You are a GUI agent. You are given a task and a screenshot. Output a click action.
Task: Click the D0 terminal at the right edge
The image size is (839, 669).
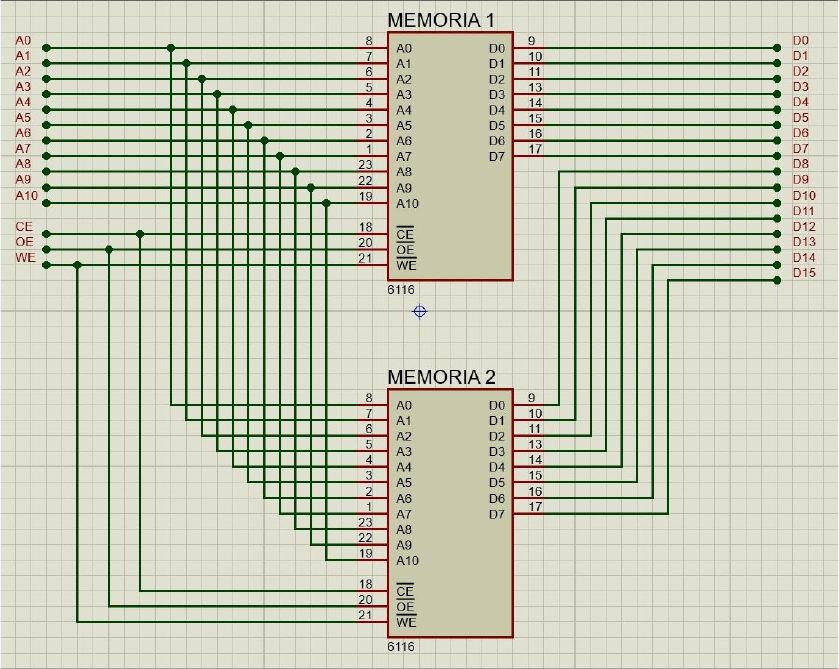(x=800, y=41)
